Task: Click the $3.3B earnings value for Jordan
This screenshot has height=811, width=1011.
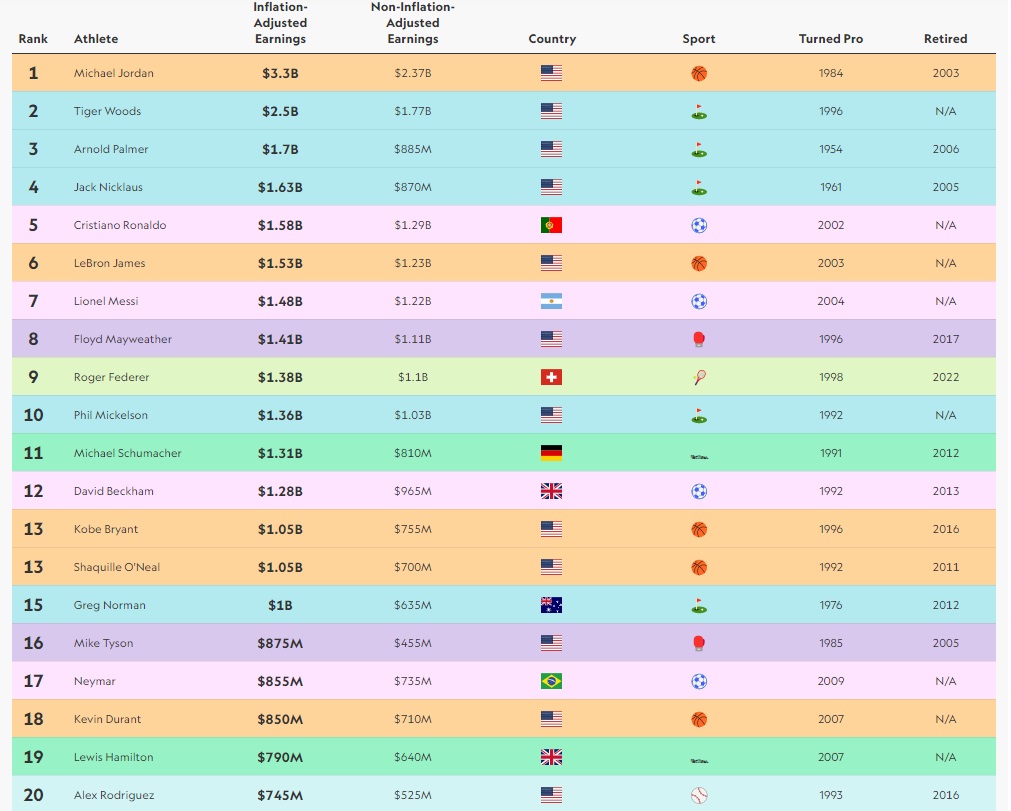Action: click(280, 73)
